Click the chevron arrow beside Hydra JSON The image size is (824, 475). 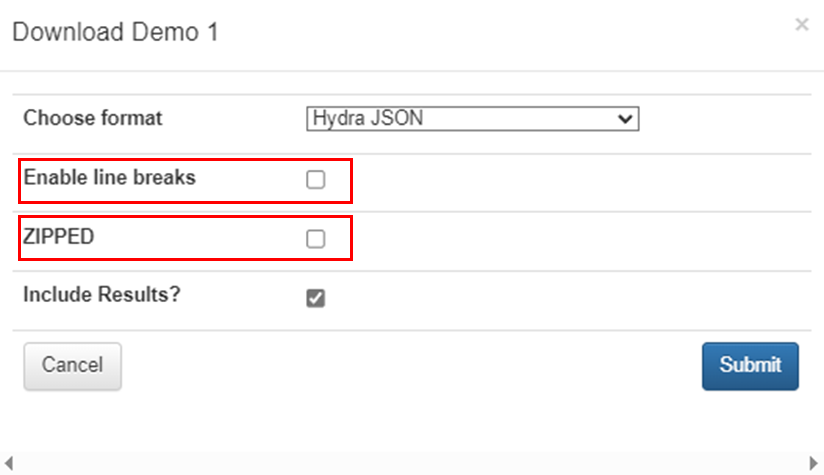pos(627,119)
